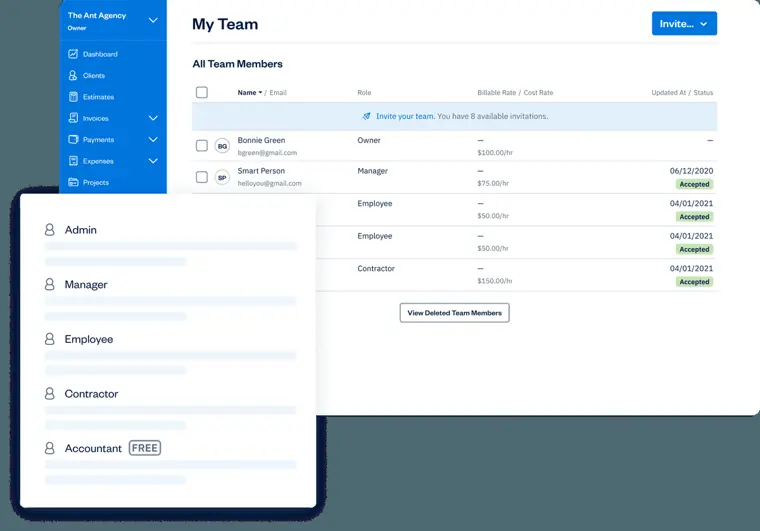Tick the select-all checkbox in table header
Screen dimensions: 760x531
pyautogui.click(x=202, y=92)
